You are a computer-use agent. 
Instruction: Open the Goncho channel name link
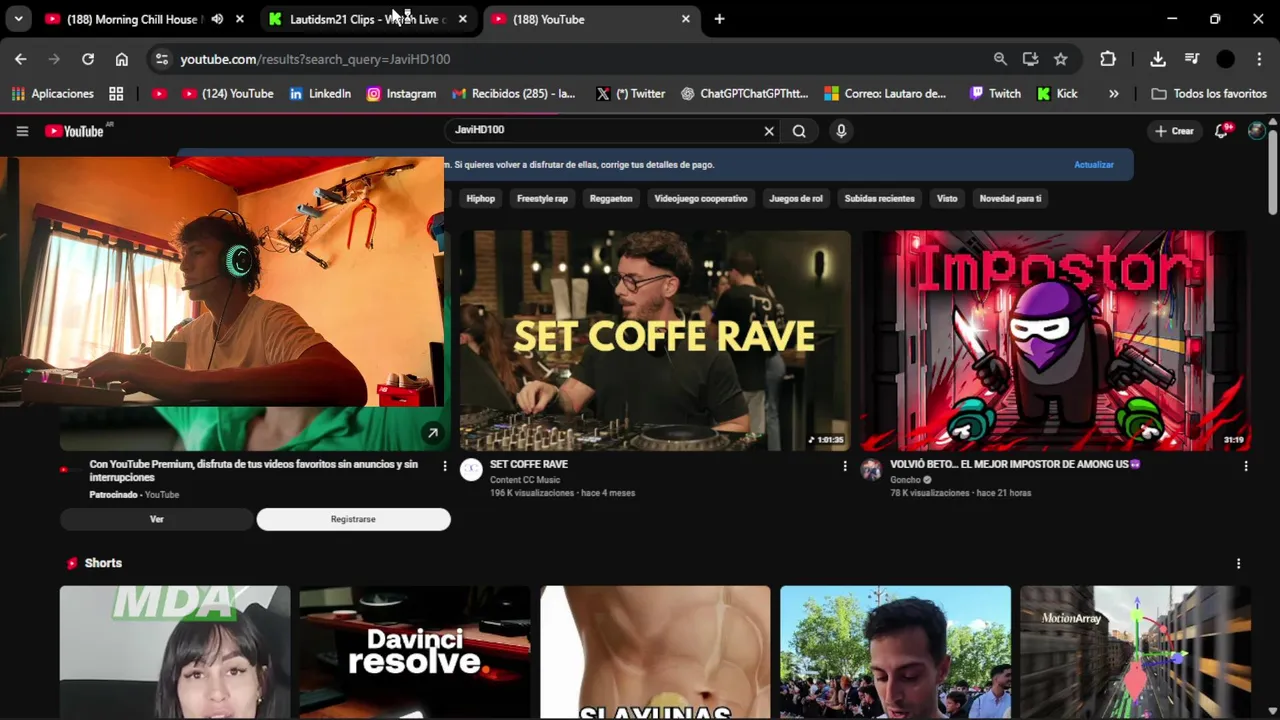[x=905, y=480]
